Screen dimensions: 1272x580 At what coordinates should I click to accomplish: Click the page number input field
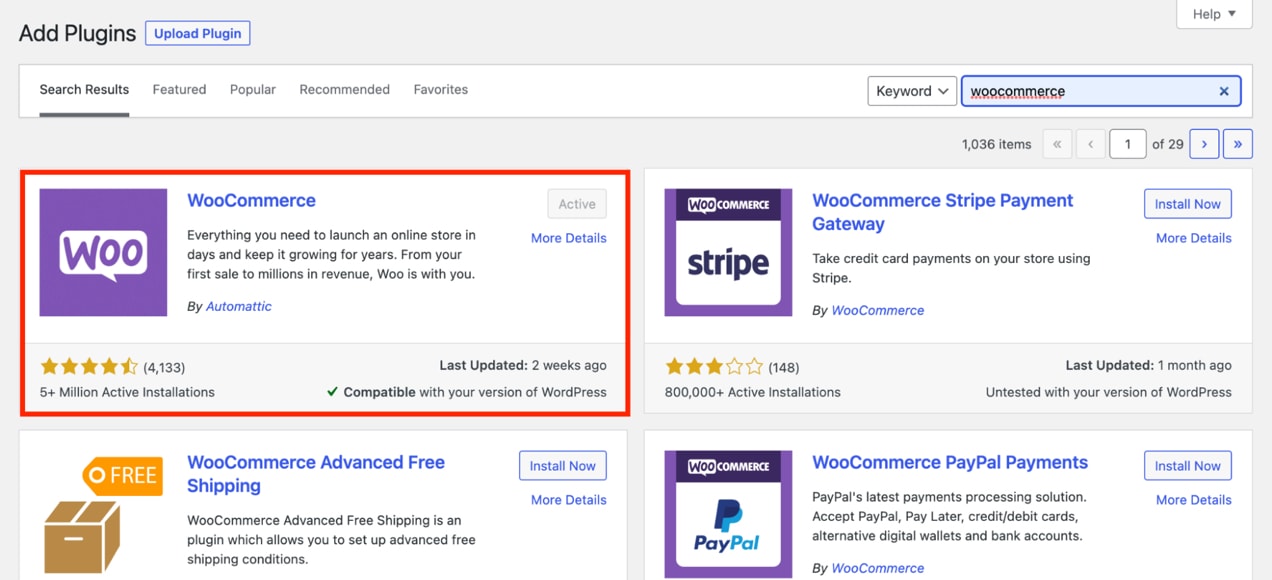click(x=1128, y=143)
